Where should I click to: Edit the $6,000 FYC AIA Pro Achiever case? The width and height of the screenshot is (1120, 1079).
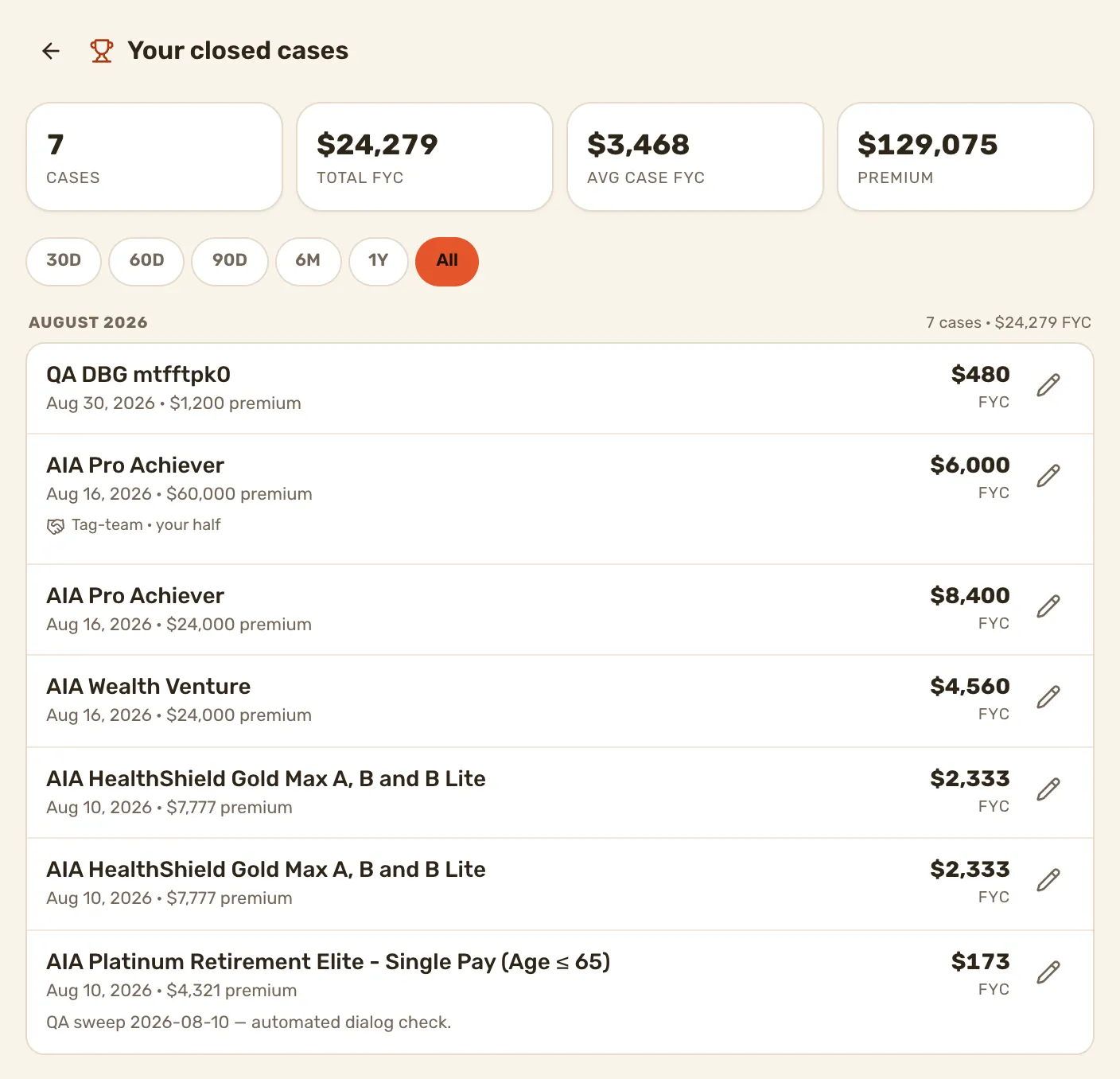coord(1048,476)
